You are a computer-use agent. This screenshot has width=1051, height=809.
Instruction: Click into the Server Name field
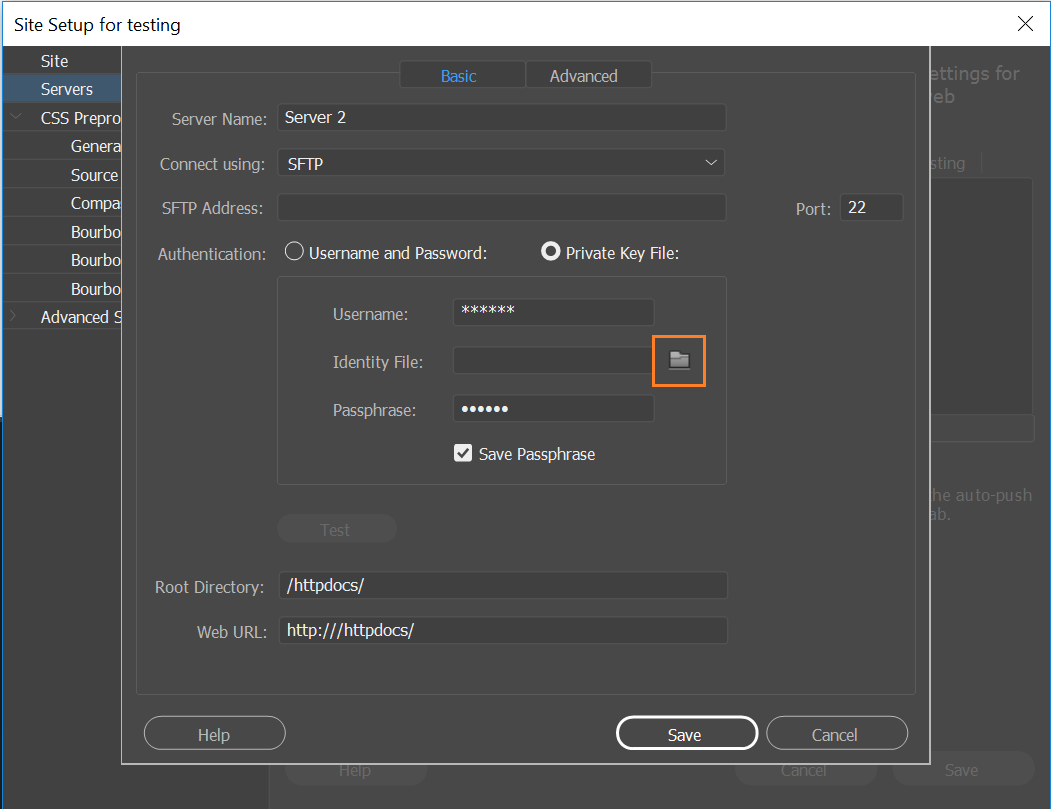coord(500,118)
